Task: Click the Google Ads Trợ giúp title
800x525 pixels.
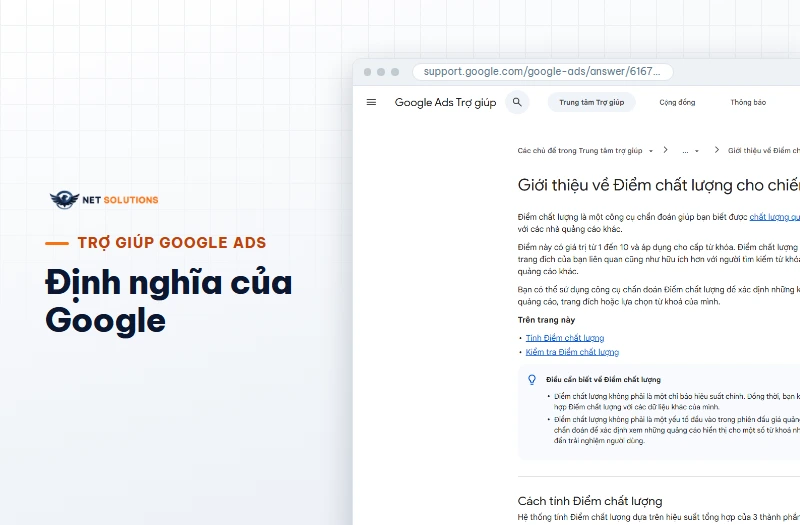Action: point(445,103)
